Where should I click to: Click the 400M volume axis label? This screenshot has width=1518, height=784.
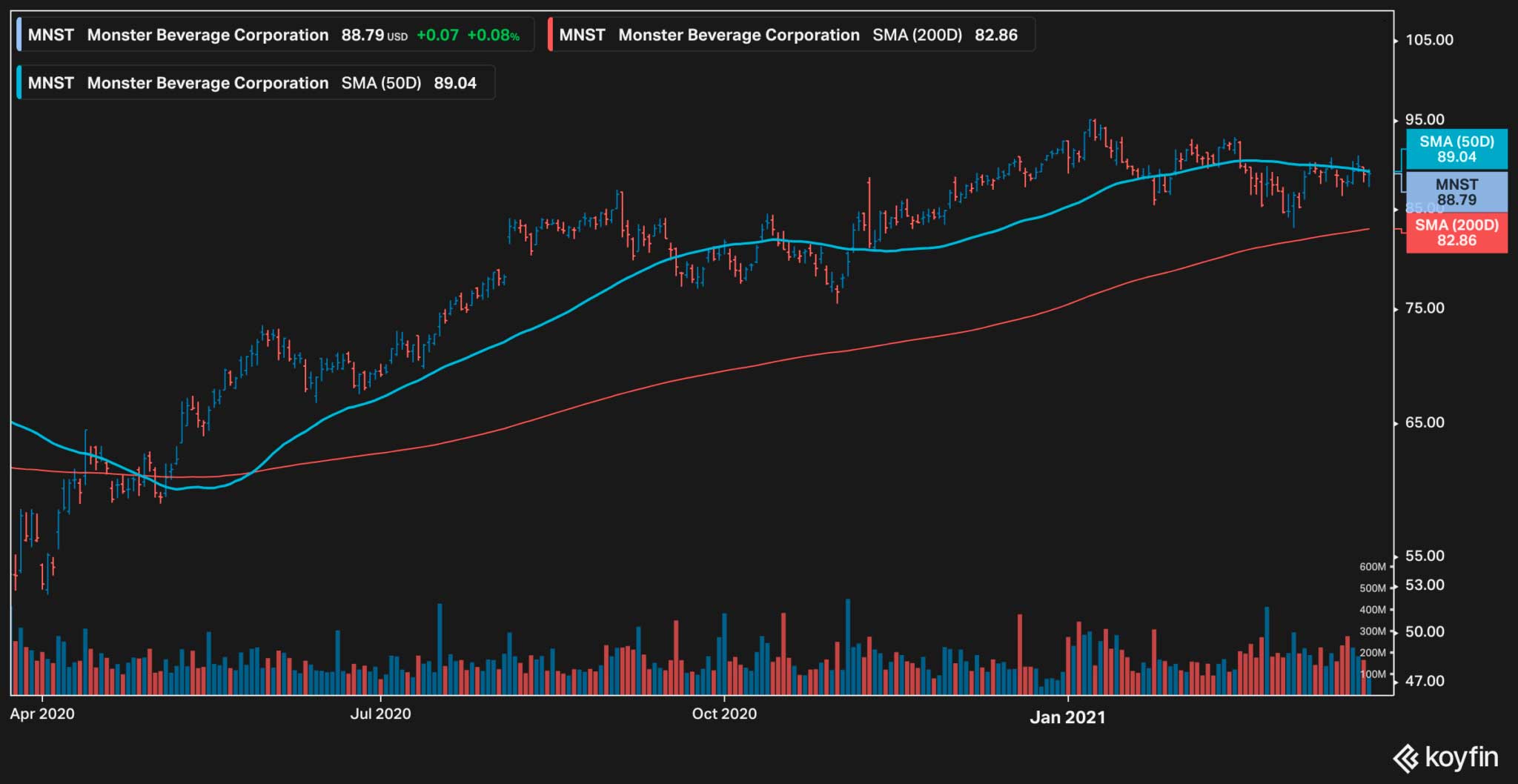point(1373,610)
